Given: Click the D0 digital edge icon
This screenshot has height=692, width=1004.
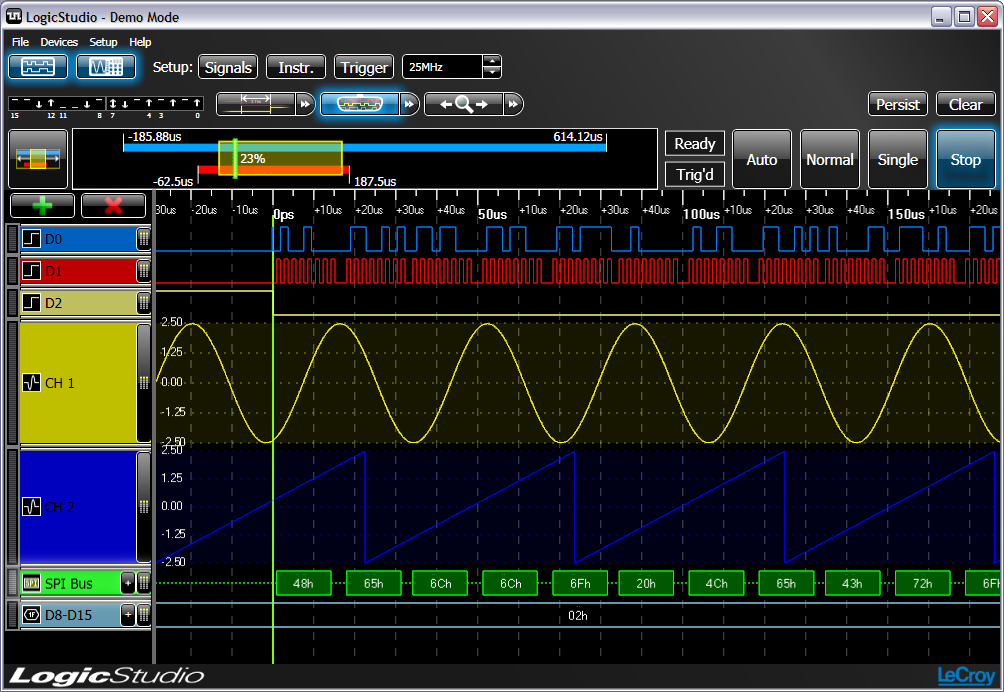Looking at the screenshot, I should 31,239.
